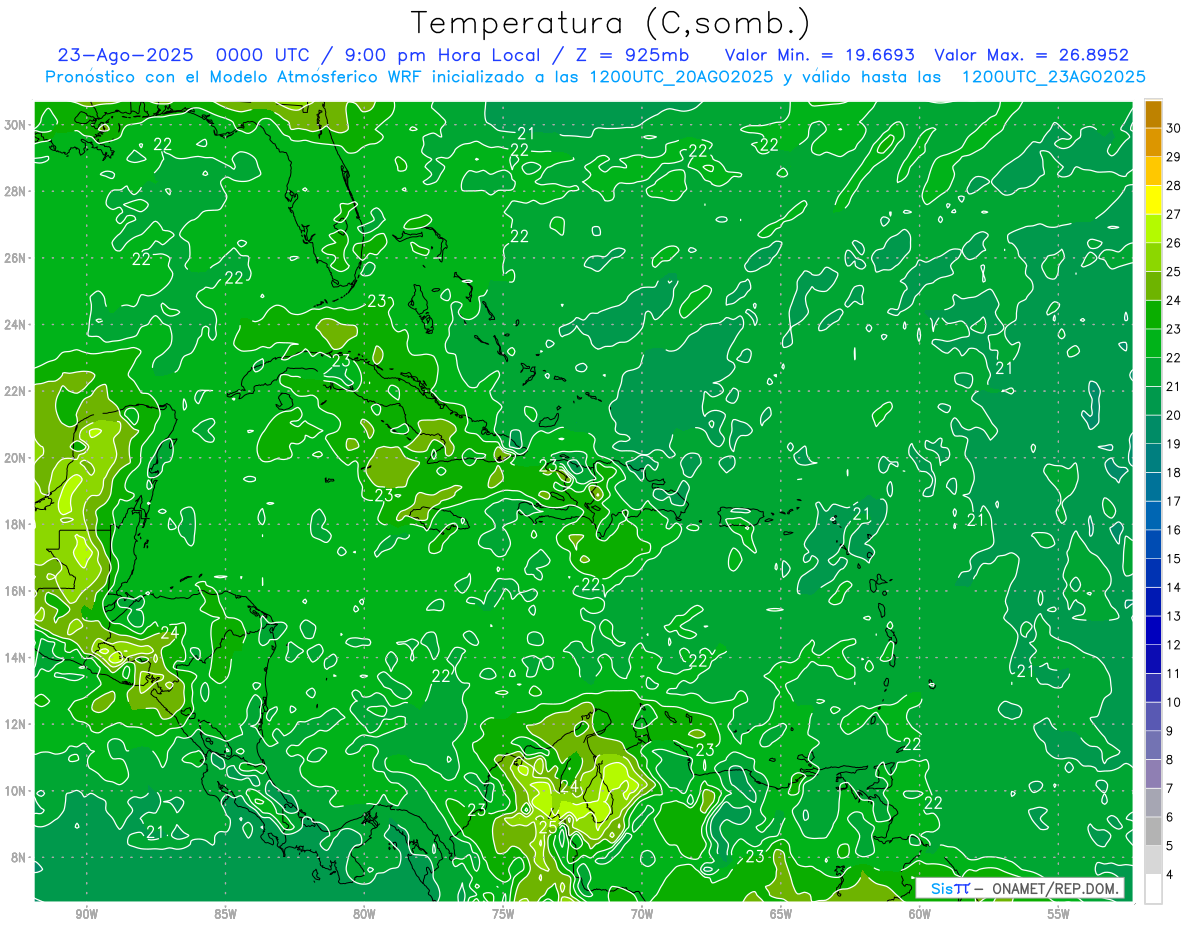The image size is (1200, 927).
Task: Click color scale label "19"
Action: [1174, 444]
